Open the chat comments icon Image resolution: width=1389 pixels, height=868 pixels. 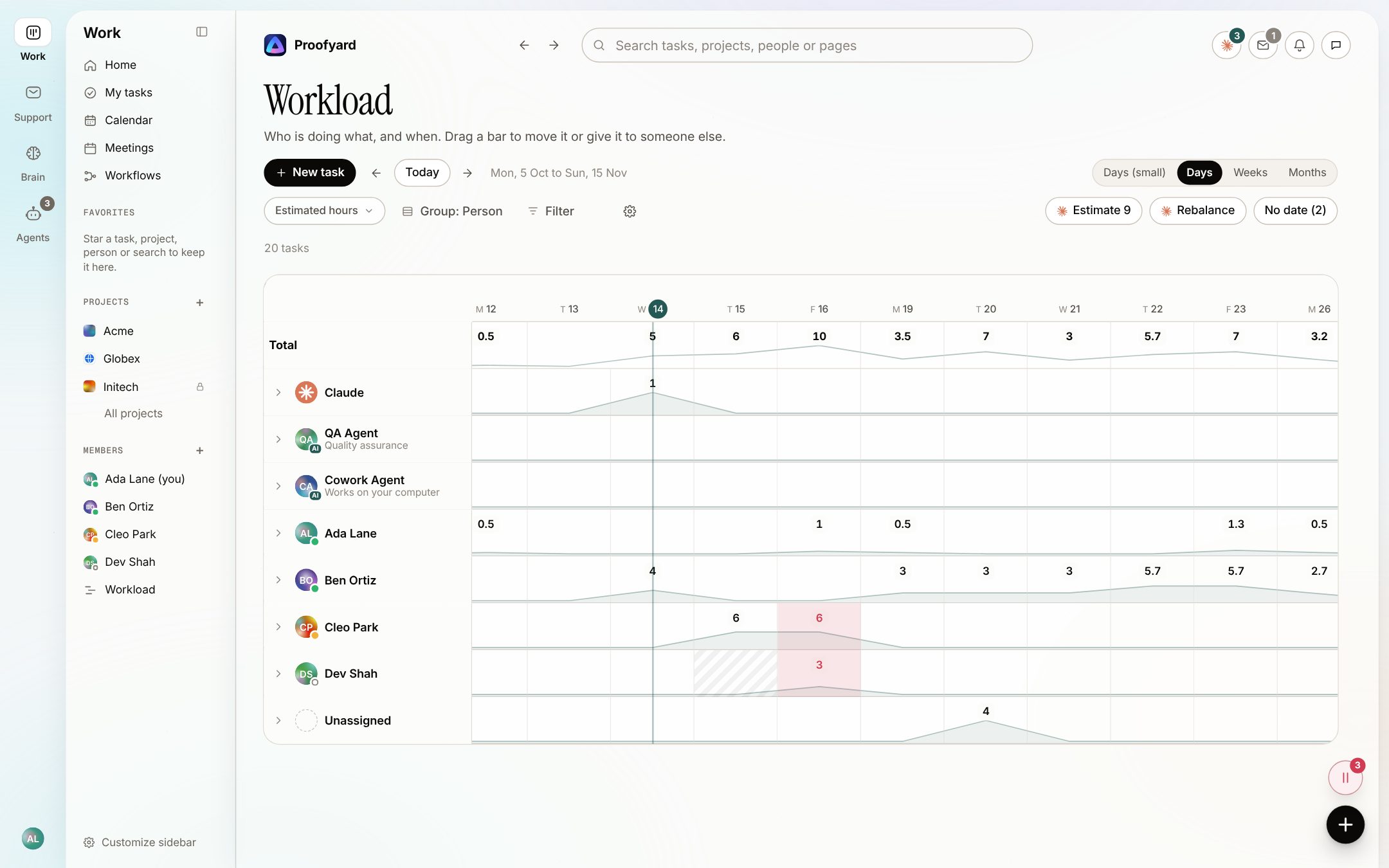click(x=1336, y=45)
